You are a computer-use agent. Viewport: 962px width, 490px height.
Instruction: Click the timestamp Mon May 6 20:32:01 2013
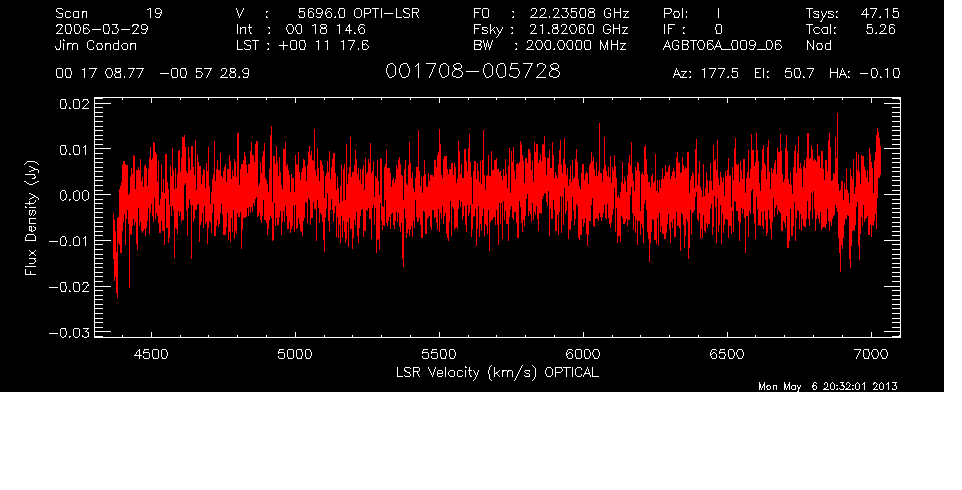pyautogui.click(x=828, y=387)
